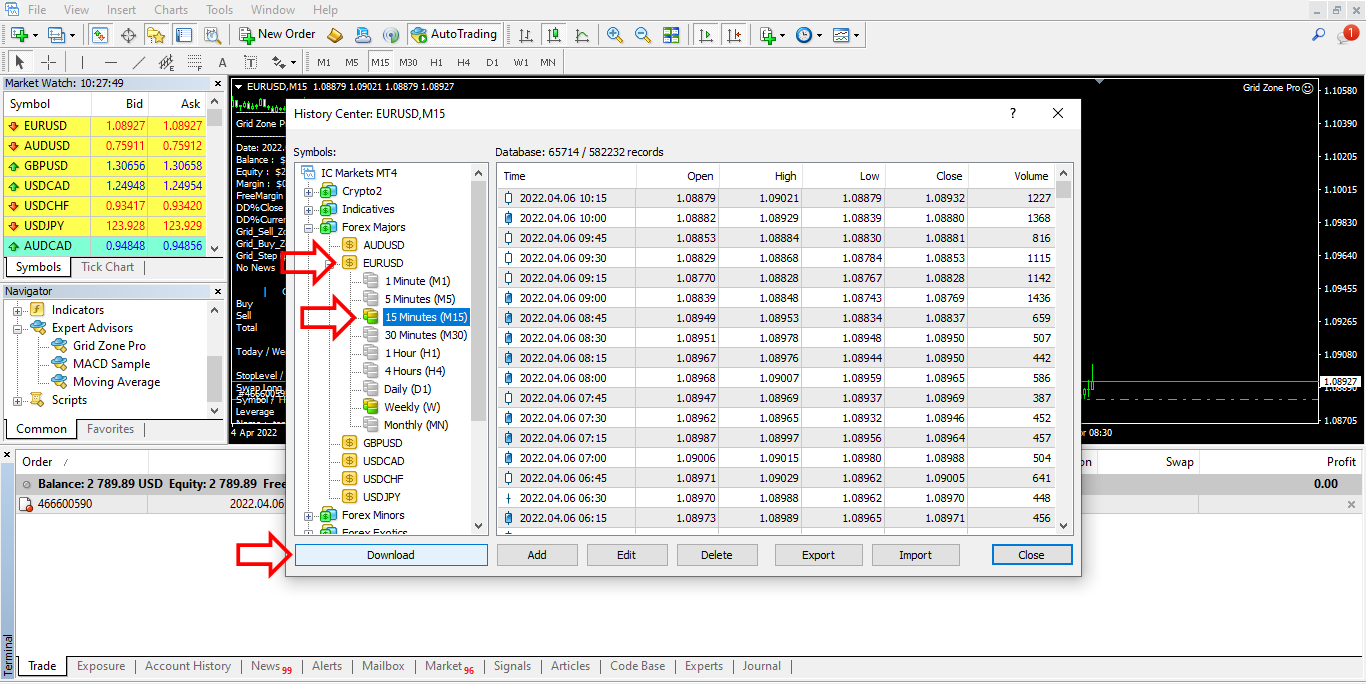Image resolution: width=1366 pixels, height=684 pixels.
Task: Expand the Forex Minors group
Action: 309,515
